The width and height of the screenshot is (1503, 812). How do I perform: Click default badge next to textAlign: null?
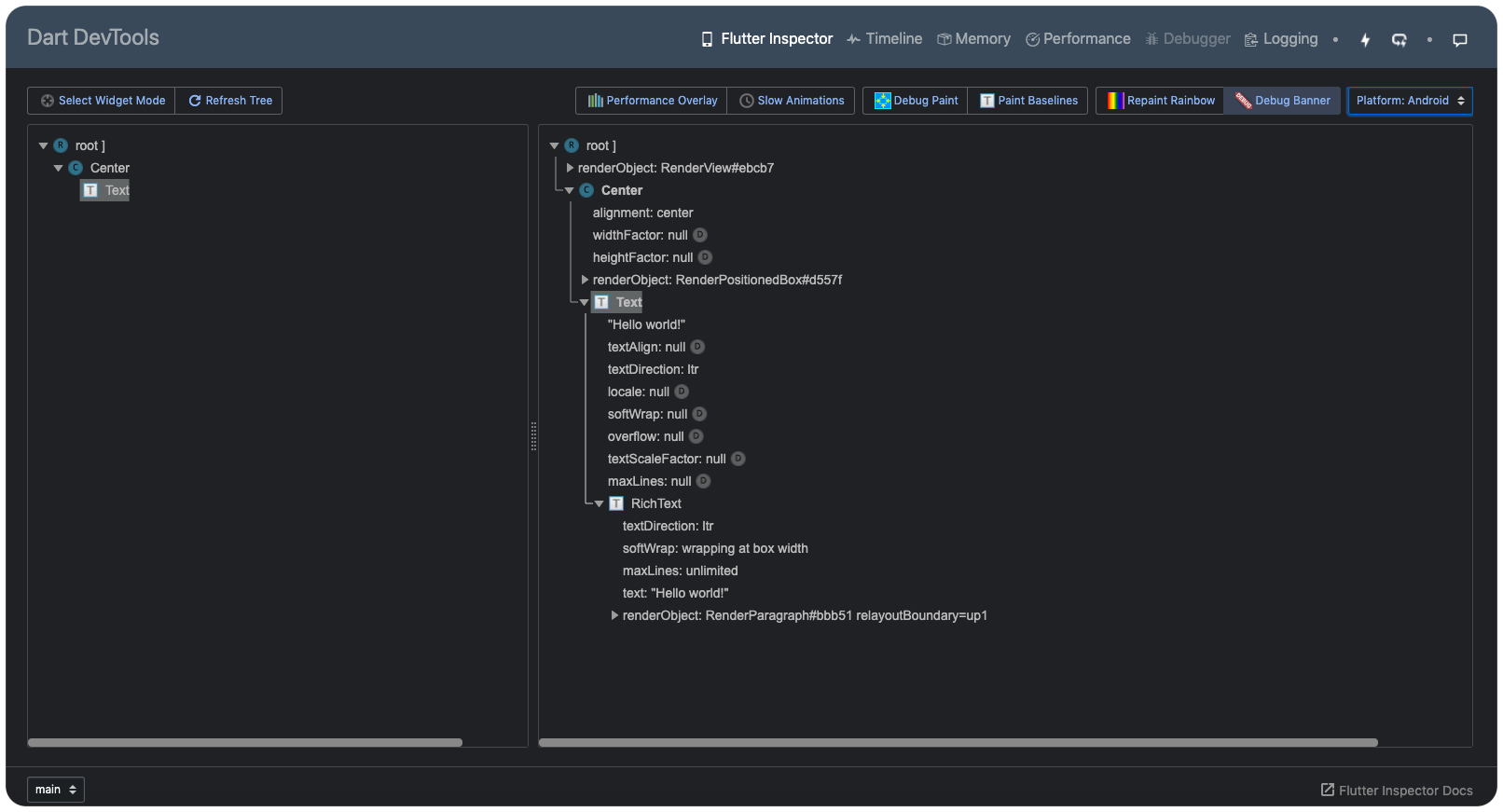[x=697, y=347]
